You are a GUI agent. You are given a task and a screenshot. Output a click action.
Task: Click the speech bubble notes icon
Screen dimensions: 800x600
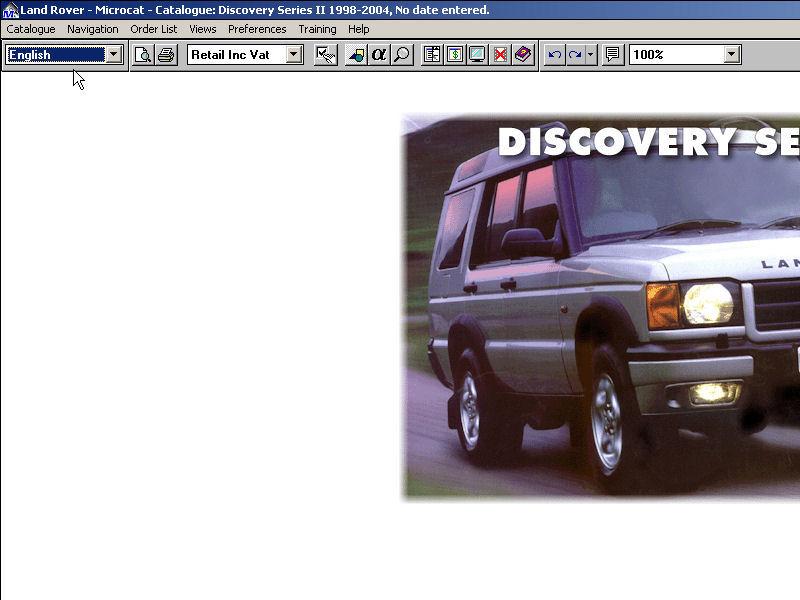(x=613, y=55)
